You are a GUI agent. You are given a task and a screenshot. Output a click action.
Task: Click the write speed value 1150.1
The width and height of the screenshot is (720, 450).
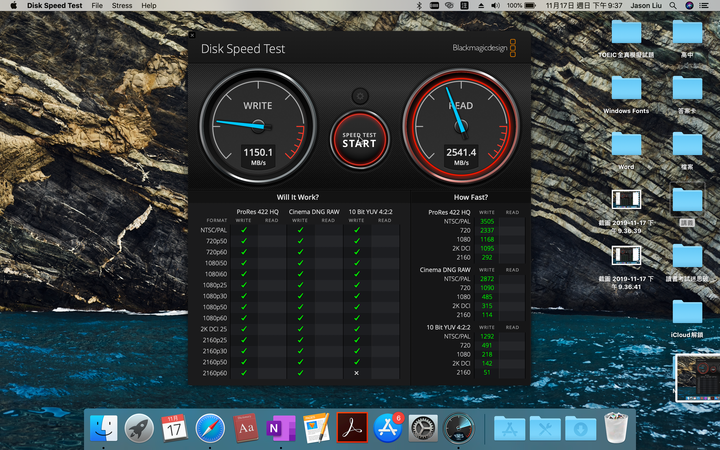(258, 152)
